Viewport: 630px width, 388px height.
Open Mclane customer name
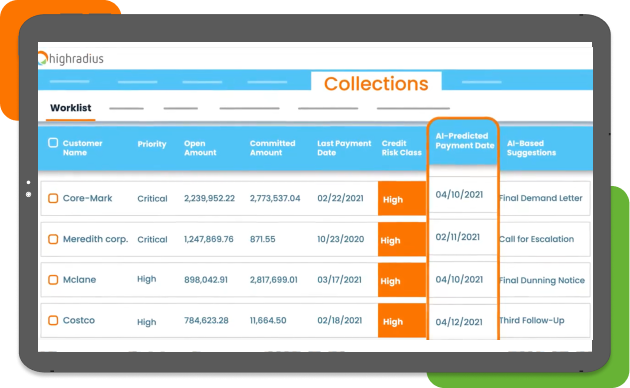click(80, 280)
